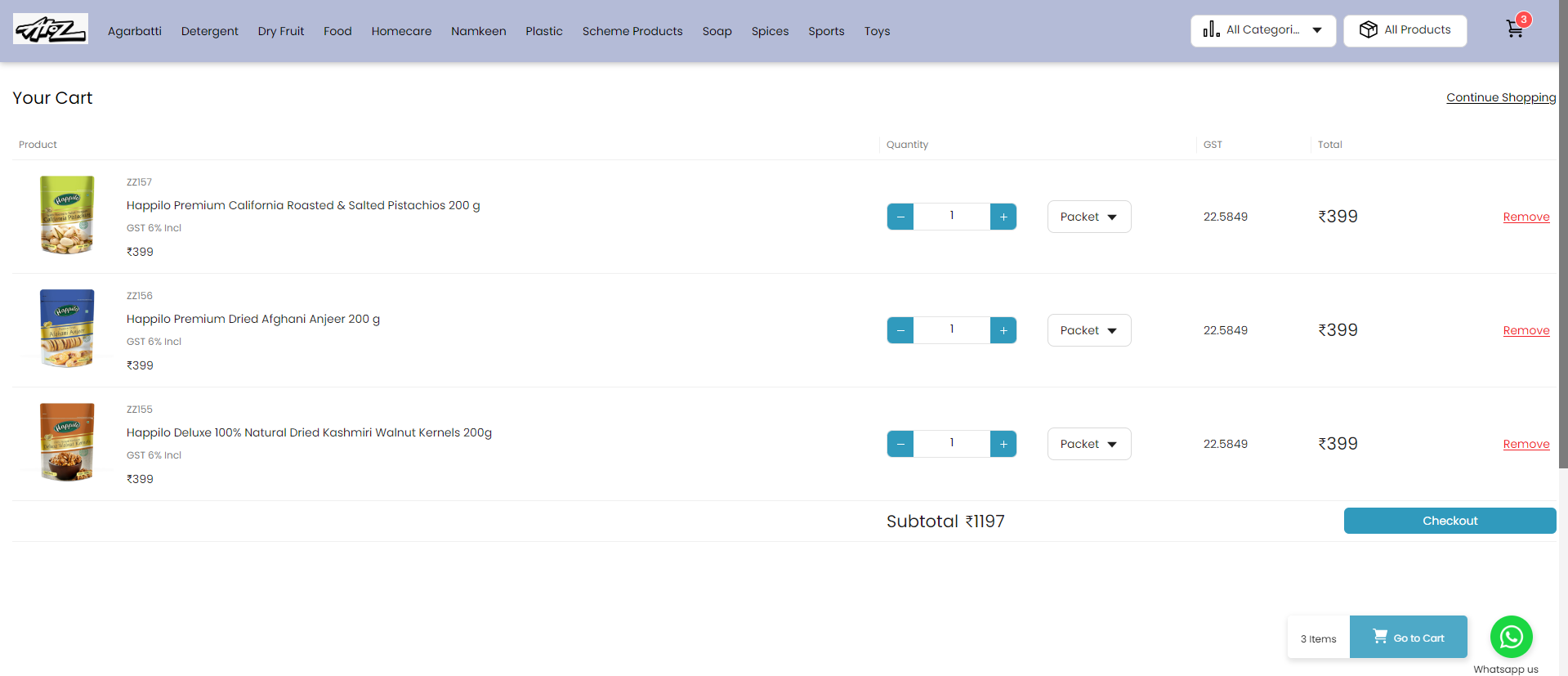Open the Dry Fruit category

281,31
